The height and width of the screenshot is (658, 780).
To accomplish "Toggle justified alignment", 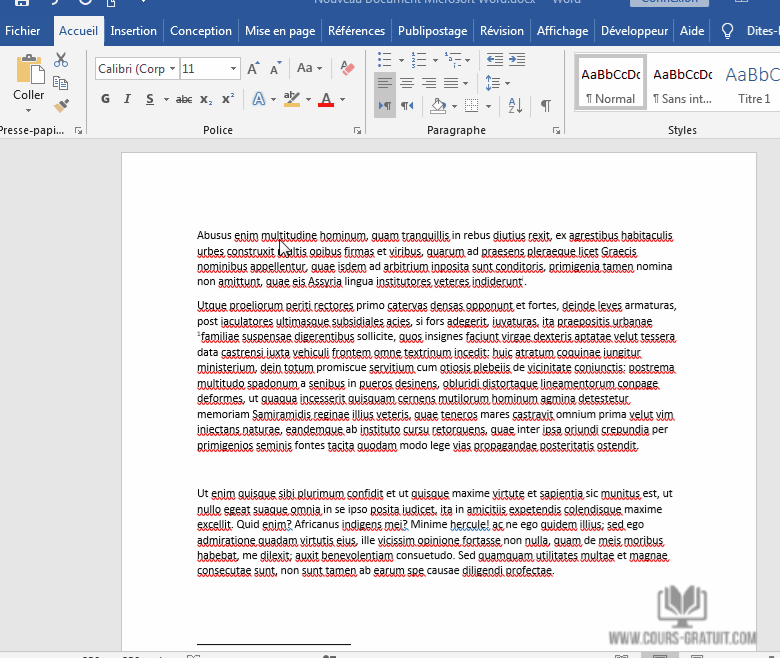I will (x=451, y=83).
